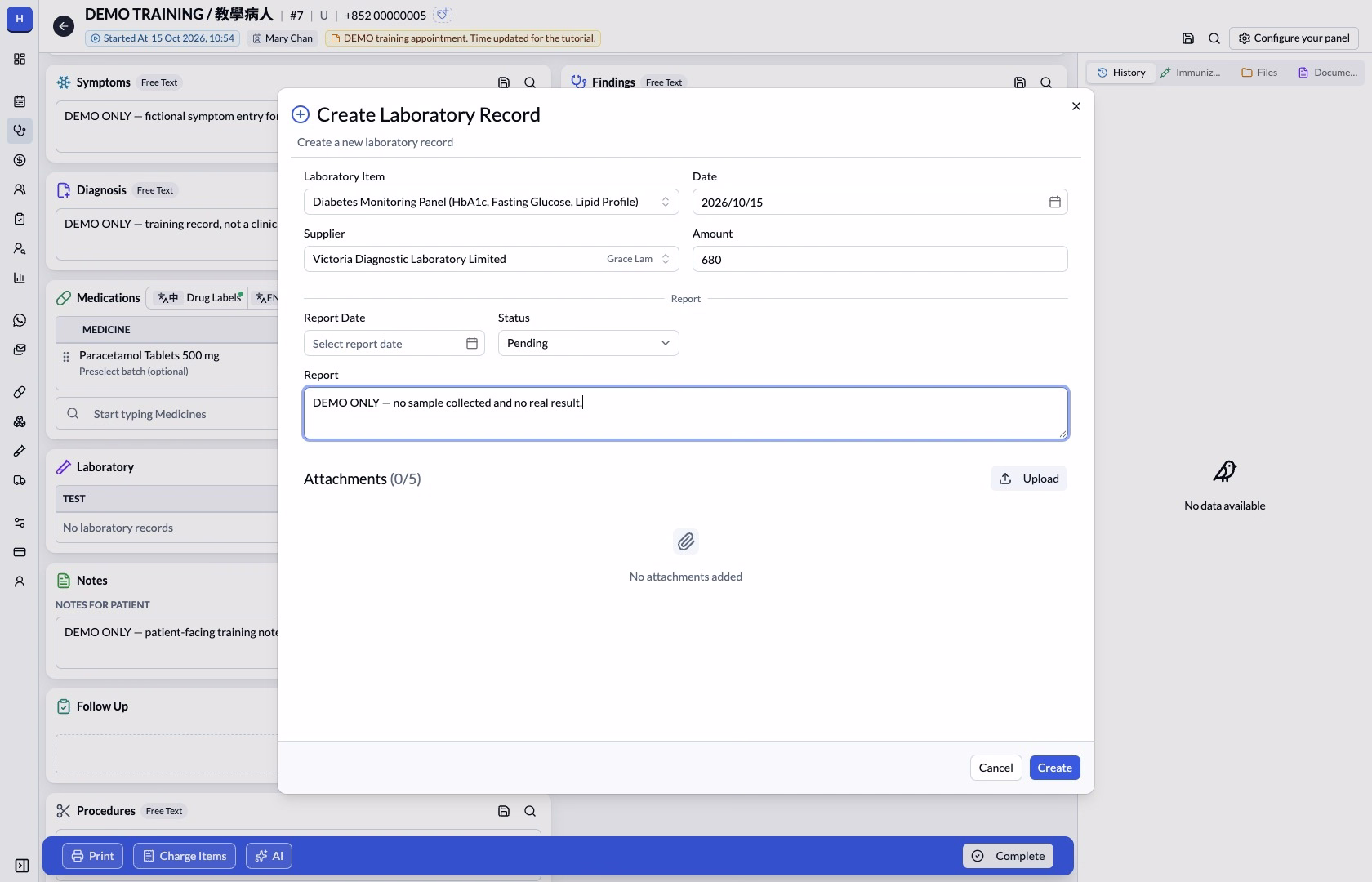Select the stethoscope consultation icon in sidebar
Image resolution: width=1372 pixels, height=882 pixels.
(x=20, y=131)
